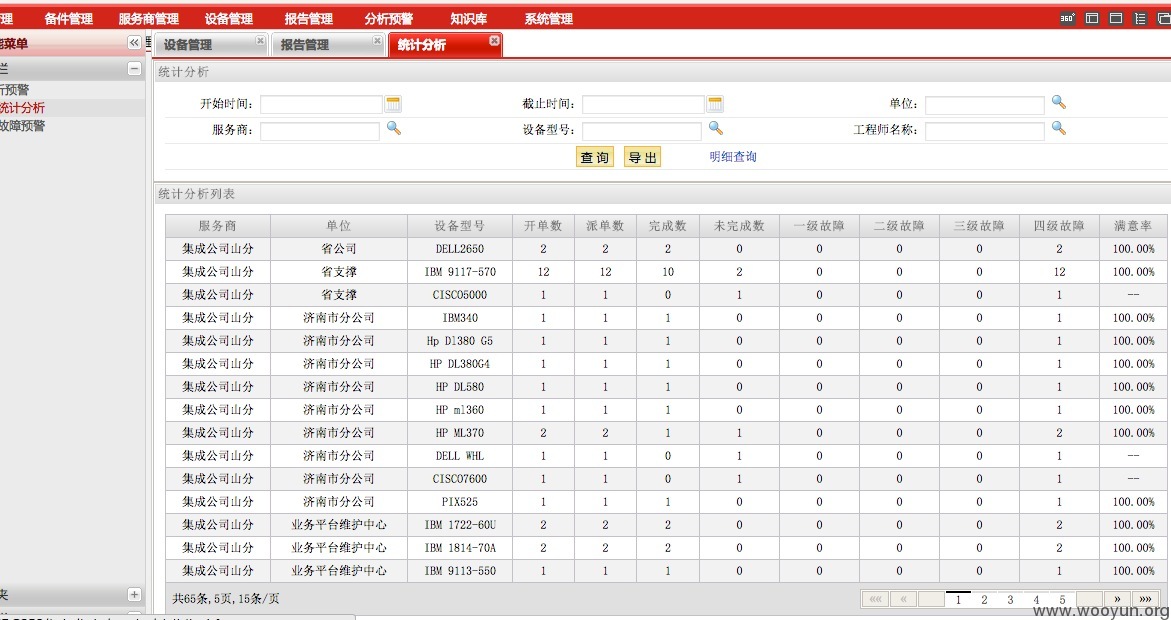Image resolution: width=1171 pixels, height=620 pixels.
Task: Click the magnifier icon beside 单位 field
Action: click(x=1058, y=102)
